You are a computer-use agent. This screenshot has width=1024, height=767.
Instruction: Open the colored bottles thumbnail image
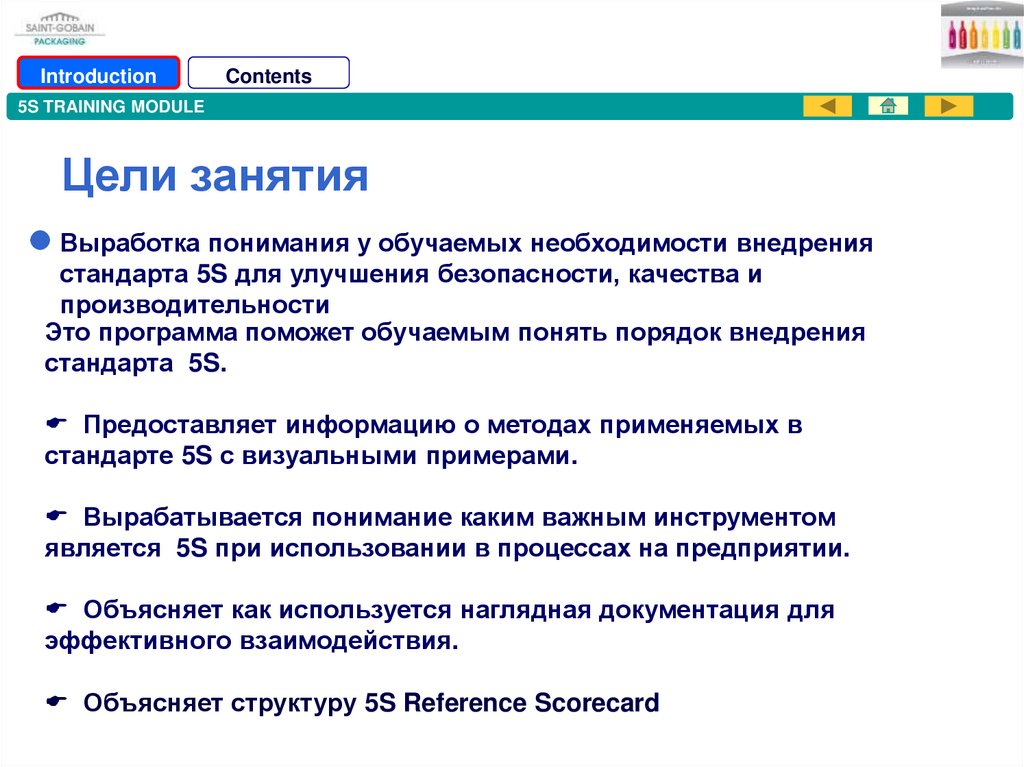point(981,35)
